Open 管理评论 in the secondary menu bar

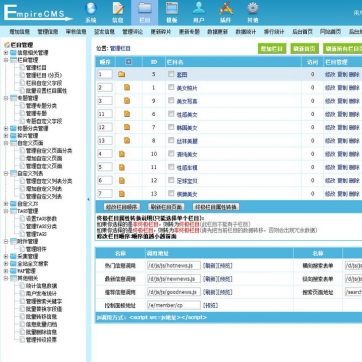click(132, 32)
